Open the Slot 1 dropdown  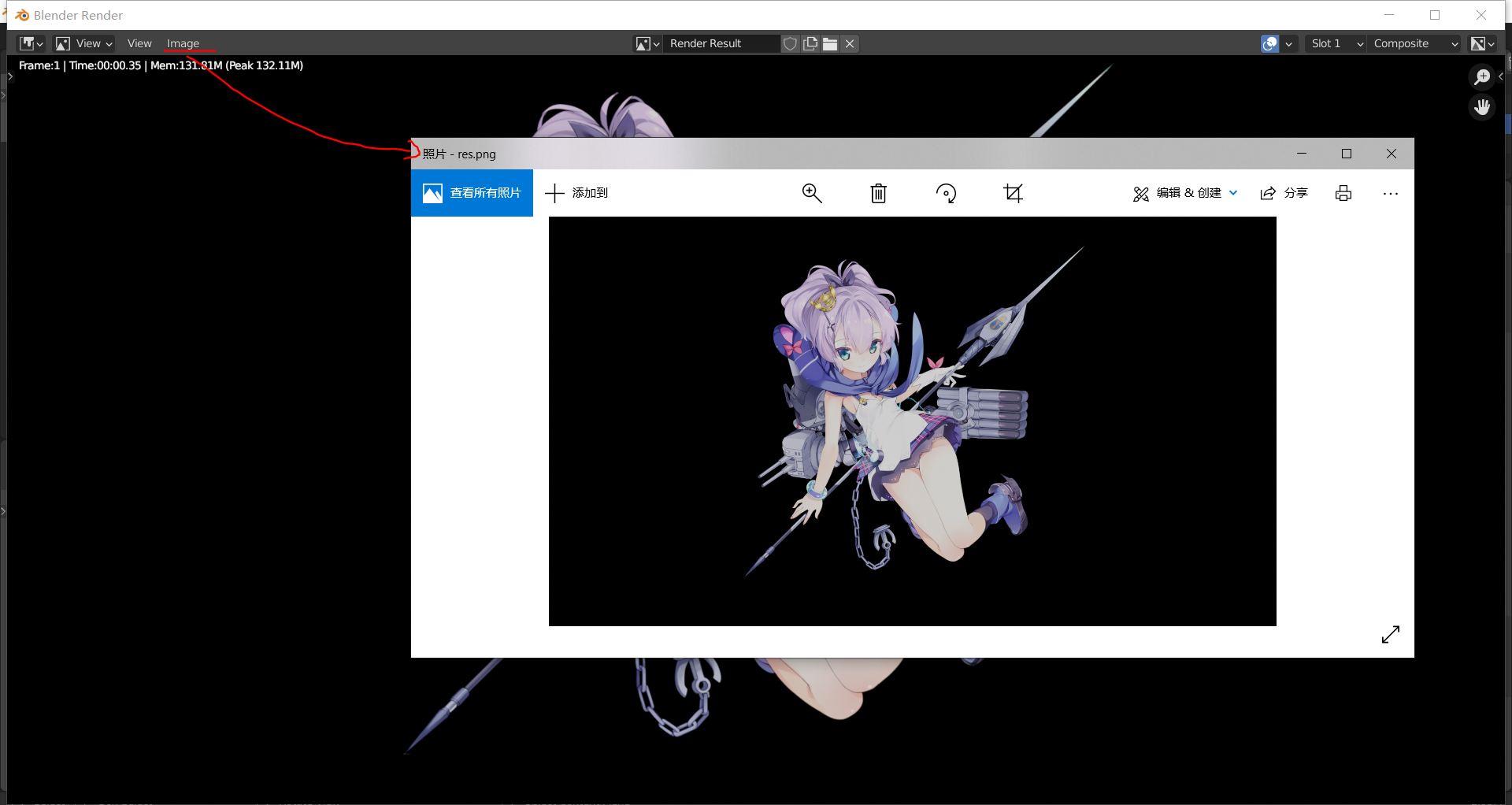pyautogui.click(x=1336, y=44)
